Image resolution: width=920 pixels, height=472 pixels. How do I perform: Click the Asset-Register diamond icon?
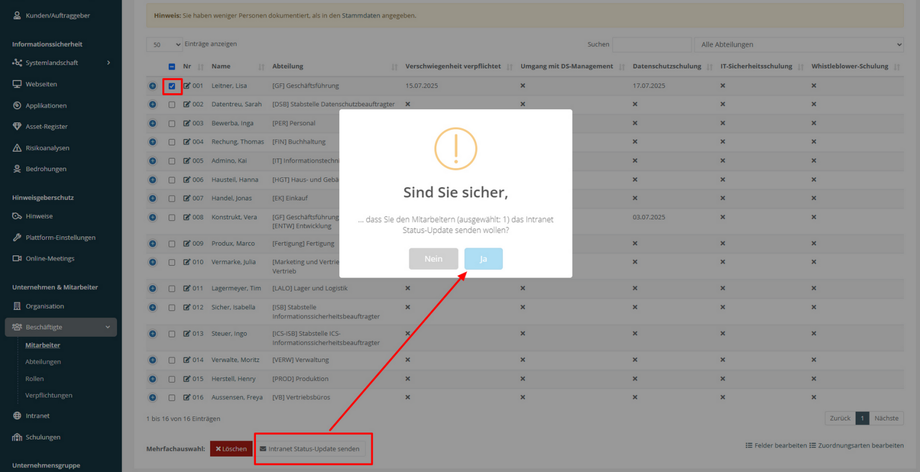click(17, 126)
